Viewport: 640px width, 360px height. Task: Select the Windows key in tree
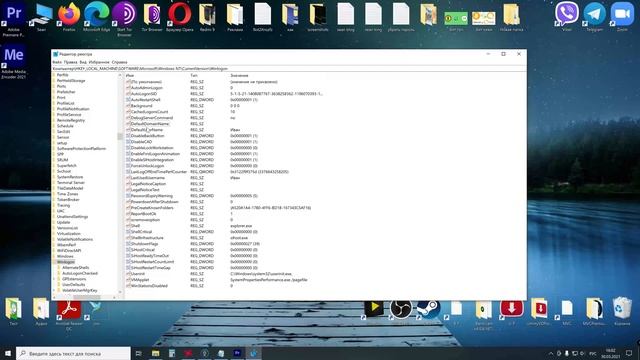pyautogui.click(x=65, y=256)
